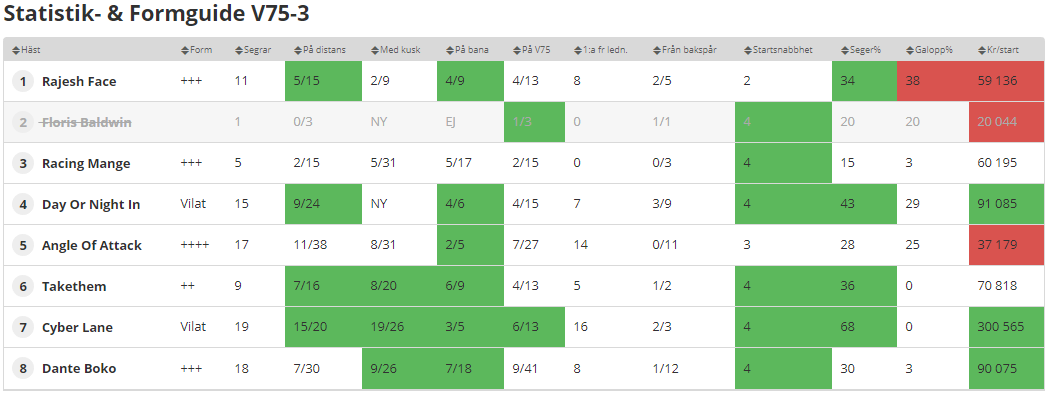Click green 300 565 Kr/start cell
Image resolution: width=1051 pixels, height=395 pixels.
(1007, 327)
